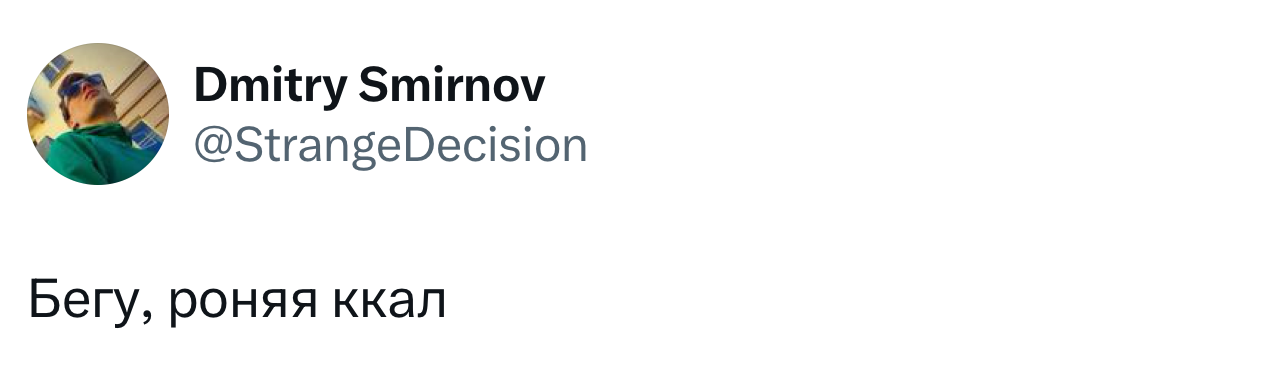Viewport: 1284px width, 381px height.
Task: Click the display name Dmitry Smirnov
Action: coord(369,88)
